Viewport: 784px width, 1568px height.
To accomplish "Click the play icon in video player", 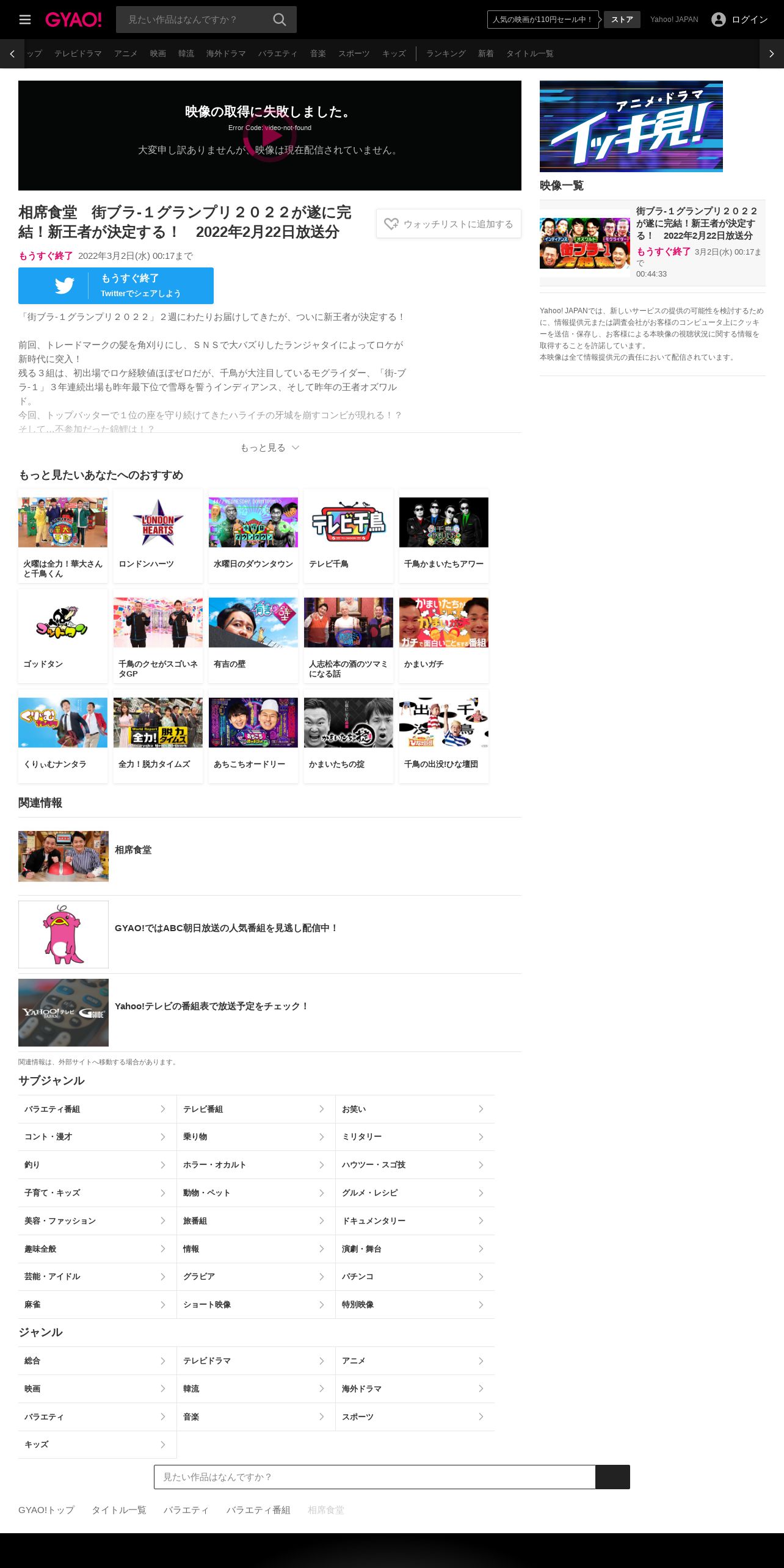I will pyautogui.click(x=270, y=136).
